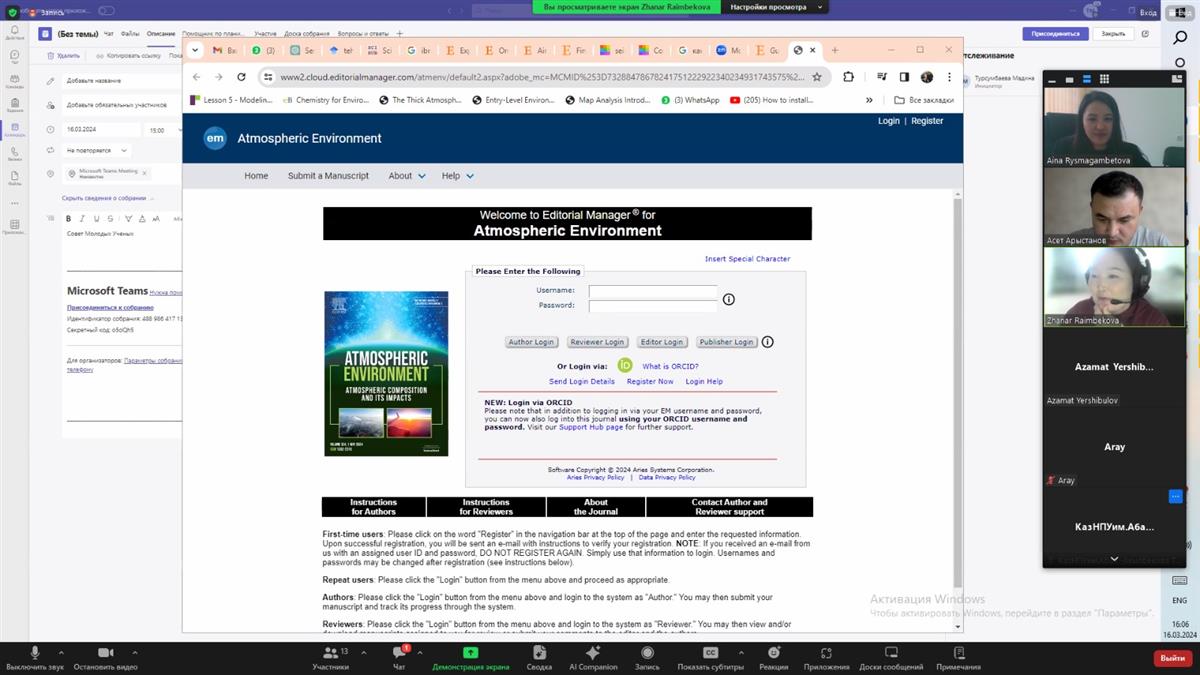
Task: Toggle the show captions CC button
Action: click(710, 653)
